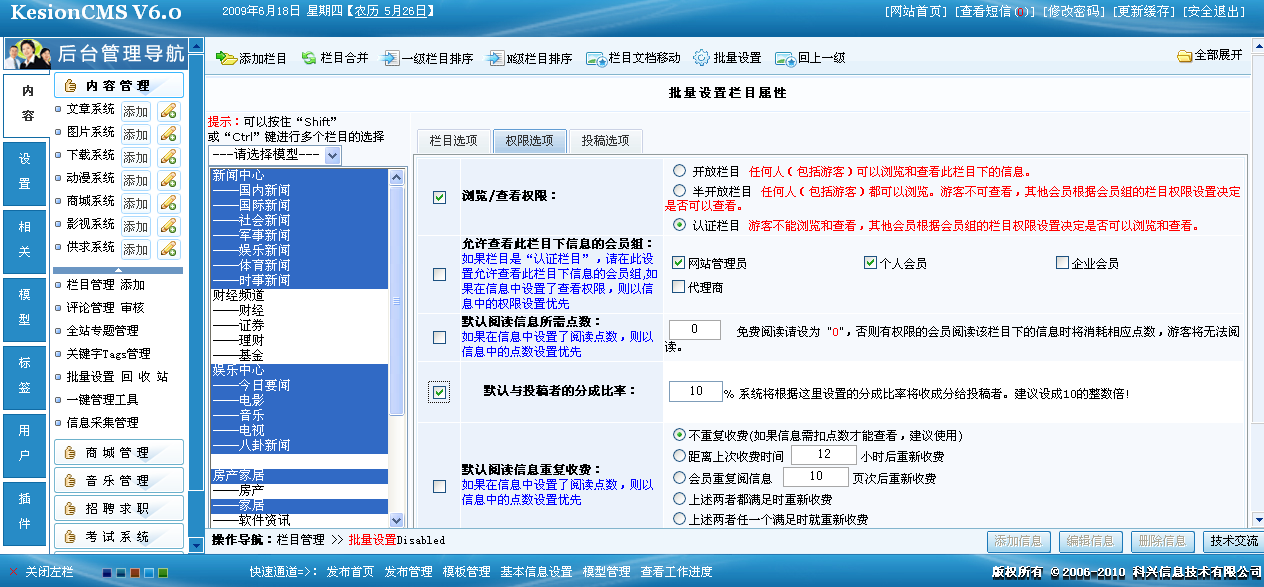
Task: Click pencil icon beside 商城系统
Action: pos(168,203)
